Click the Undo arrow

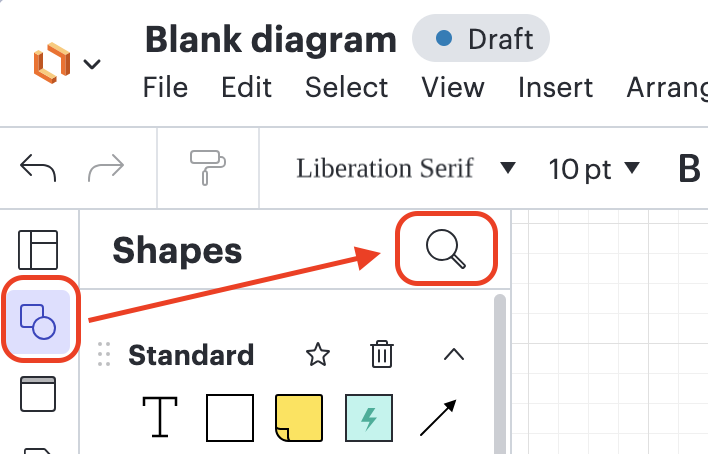[x=38, y=168]
